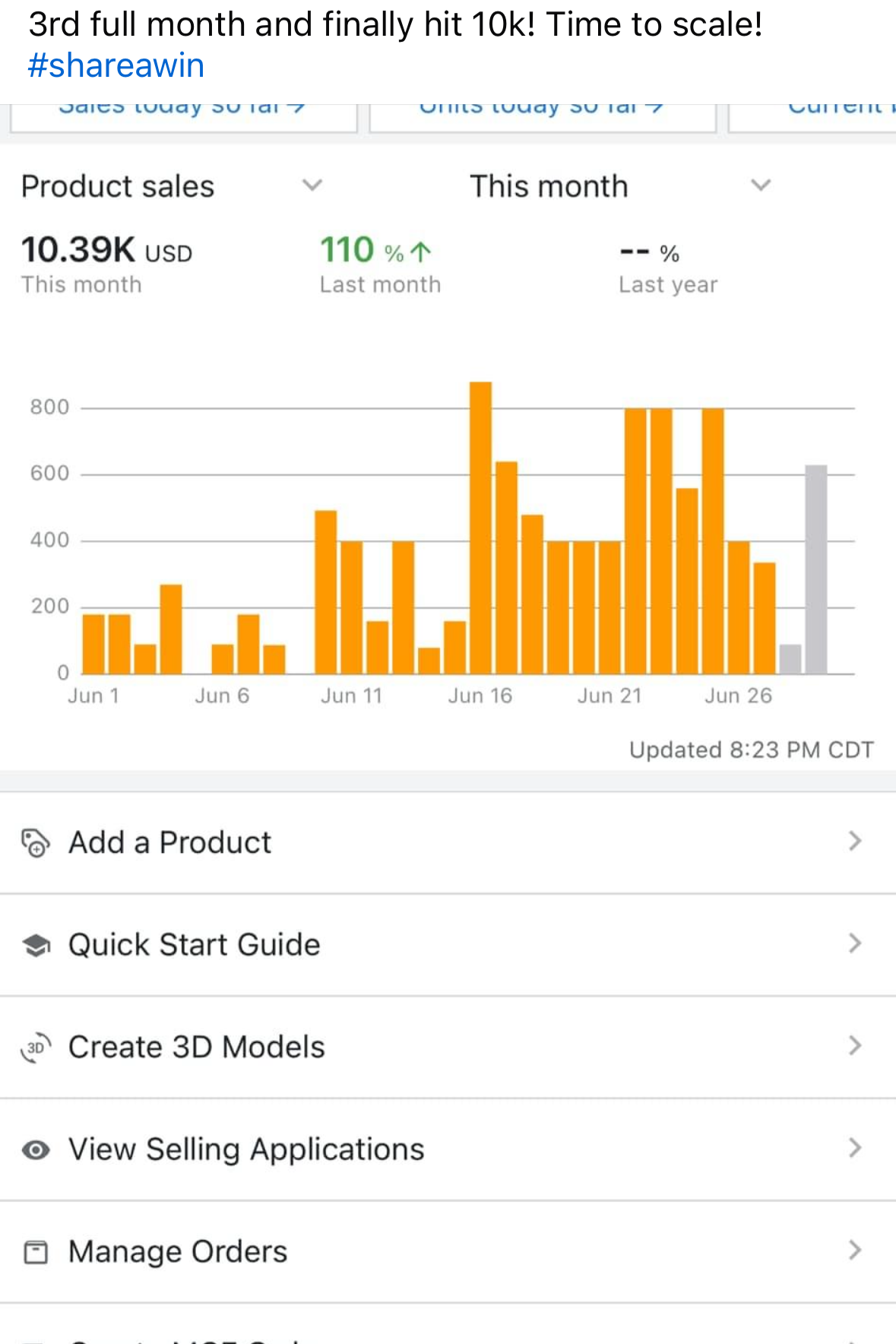The width and height of the screenshot is (896, 1344).
Task: Click the Add a Product tag icon
Action: point(36,843)
